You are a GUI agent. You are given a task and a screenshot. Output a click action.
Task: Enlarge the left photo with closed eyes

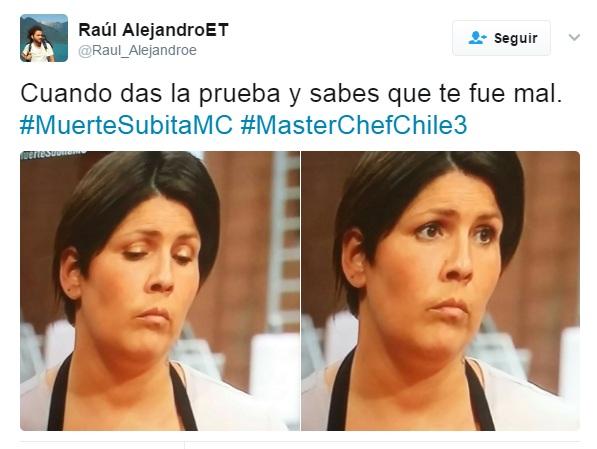point(160,291)
